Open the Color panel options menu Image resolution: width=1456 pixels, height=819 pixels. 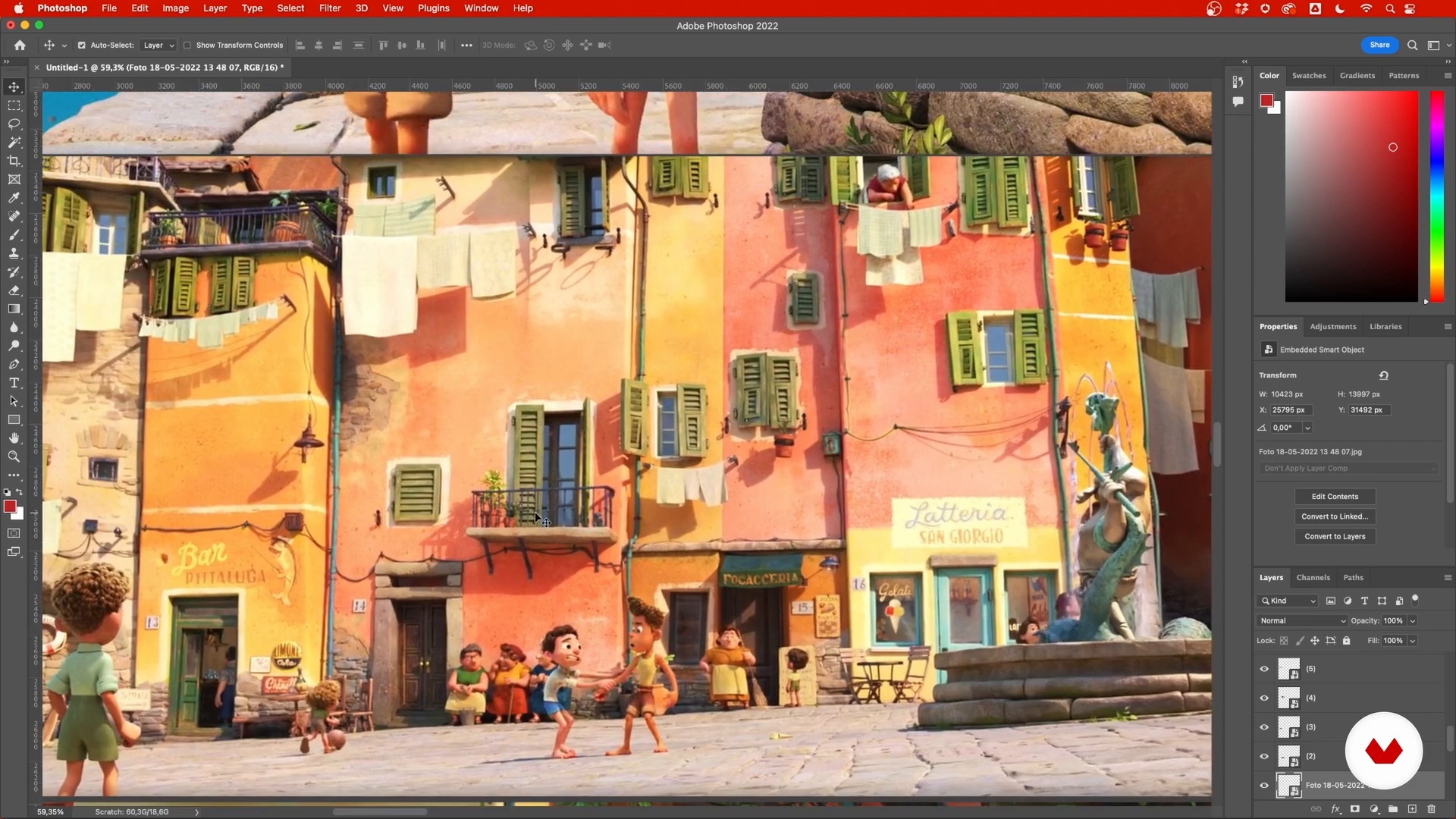coord(1448,76)
